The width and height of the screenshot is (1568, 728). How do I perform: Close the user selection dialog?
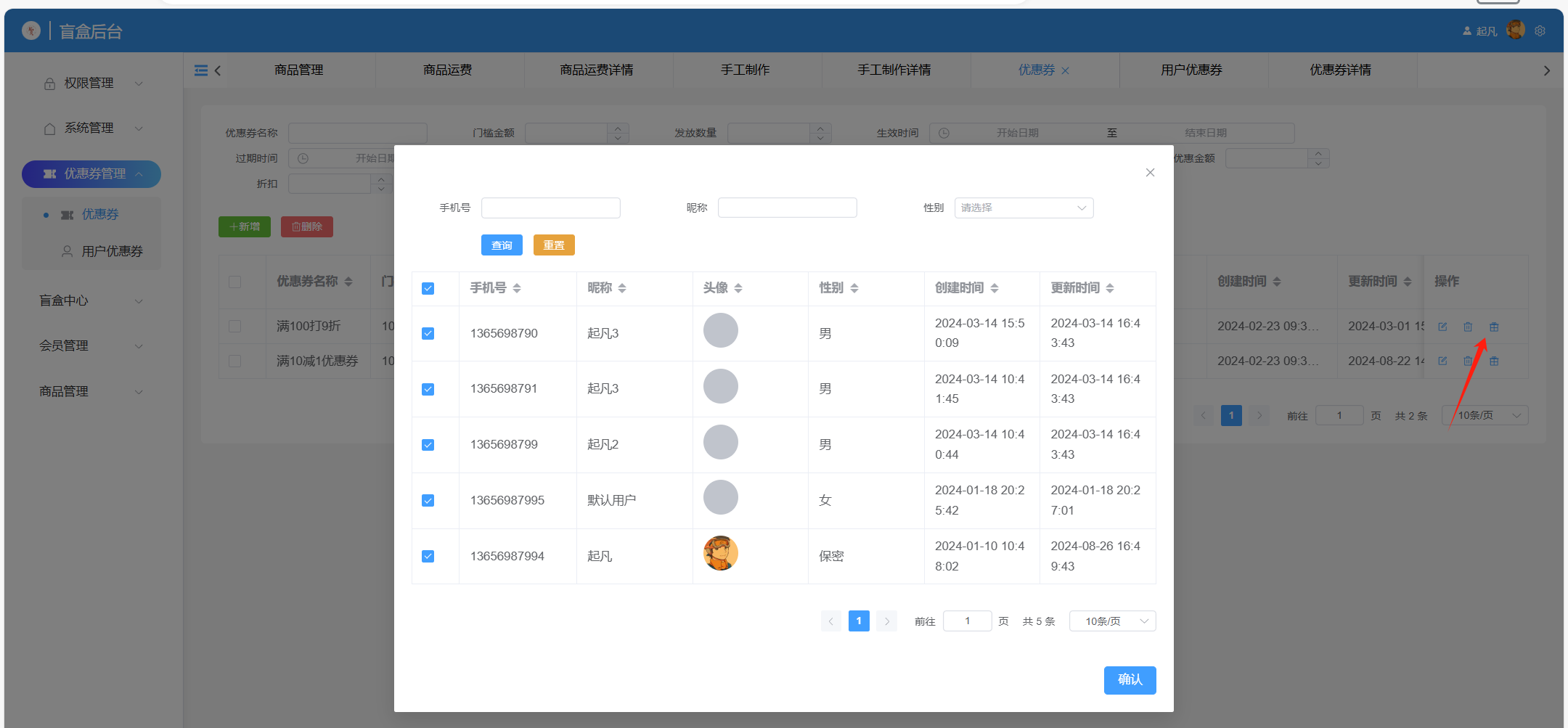click(x=1150, y=173)
